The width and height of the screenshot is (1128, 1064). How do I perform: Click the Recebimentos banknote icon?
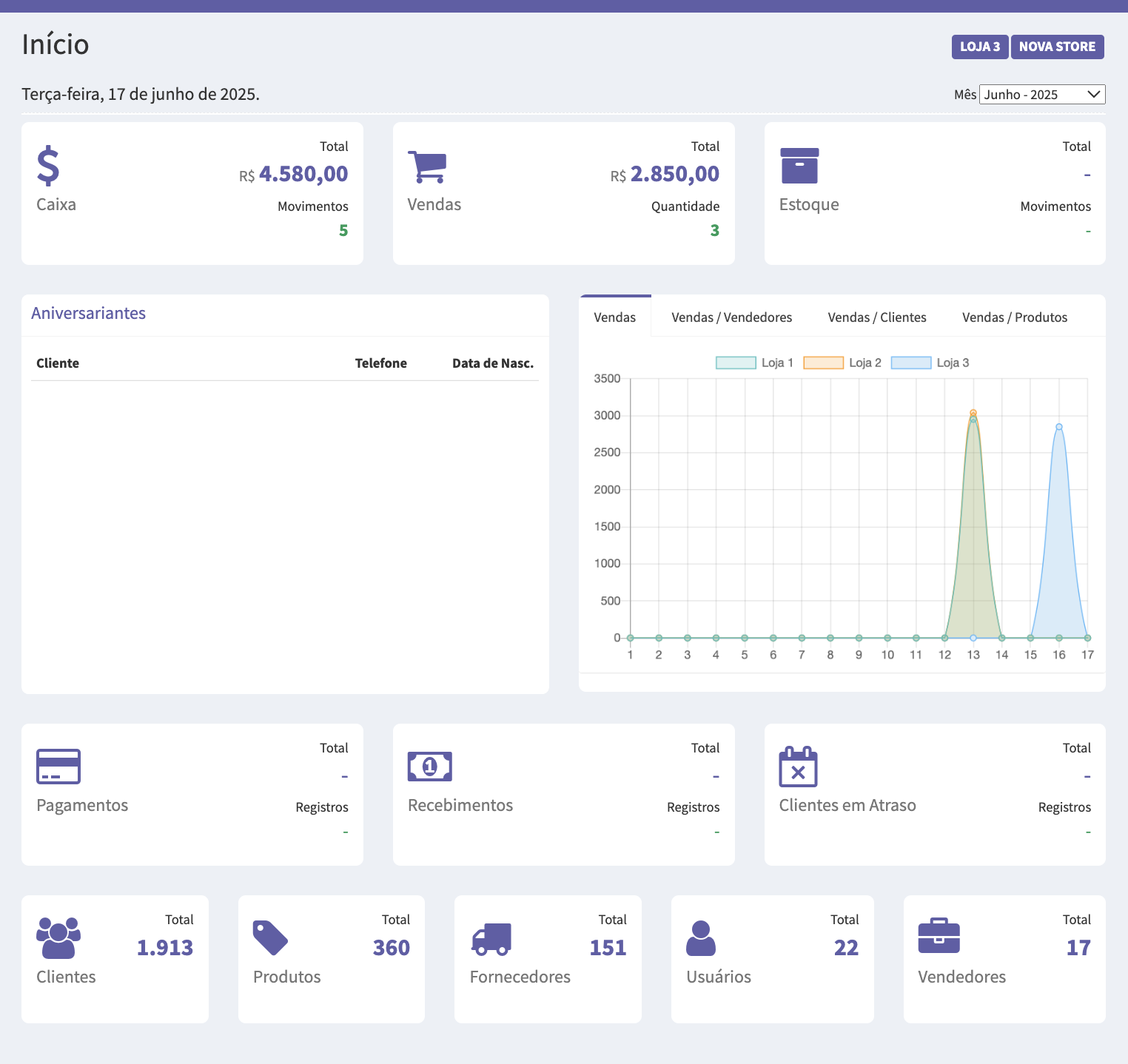(430, 767)
